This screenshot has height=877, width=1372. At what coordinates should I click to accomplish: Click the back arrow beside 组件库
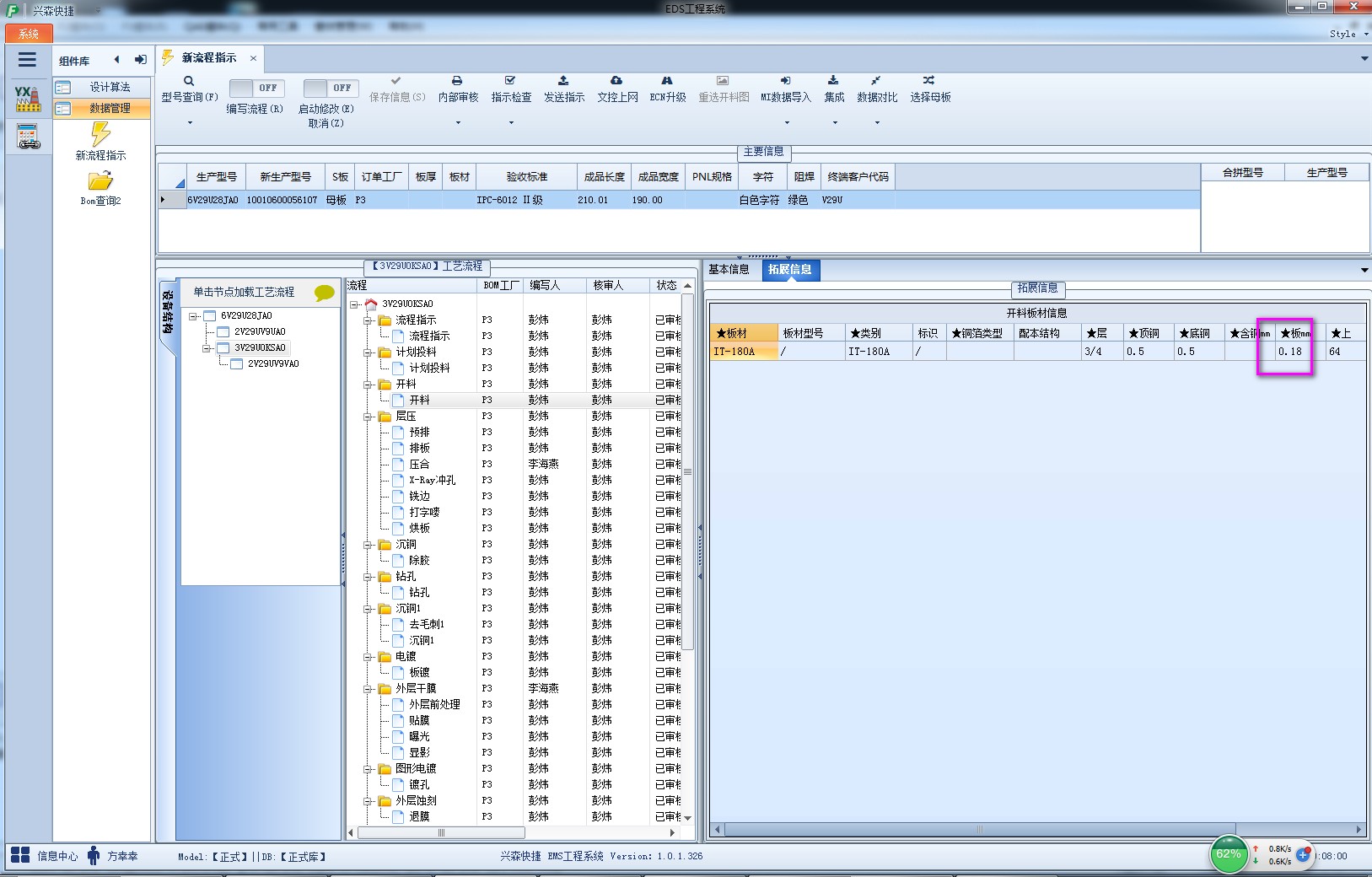tap(116, 60)
